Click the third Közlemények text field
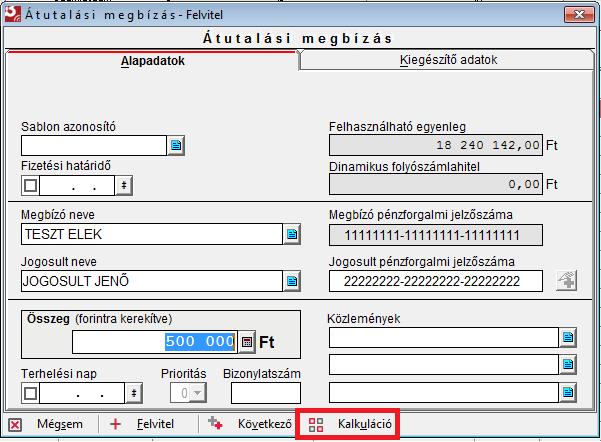The height and width of the screenshot is (442, 601). coord(444,393)
